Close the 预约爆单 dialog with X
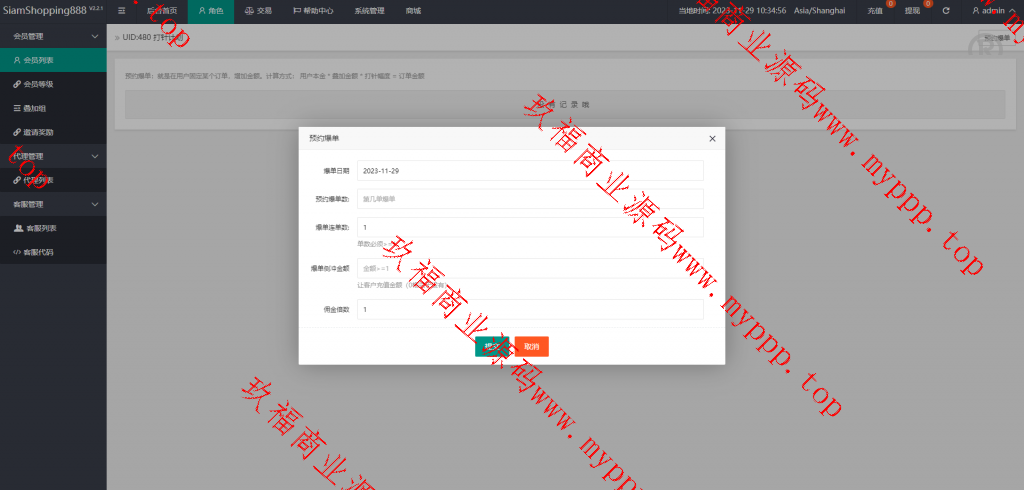The image size is (1024, 490). pyautogui.click(x=712, y=138)
